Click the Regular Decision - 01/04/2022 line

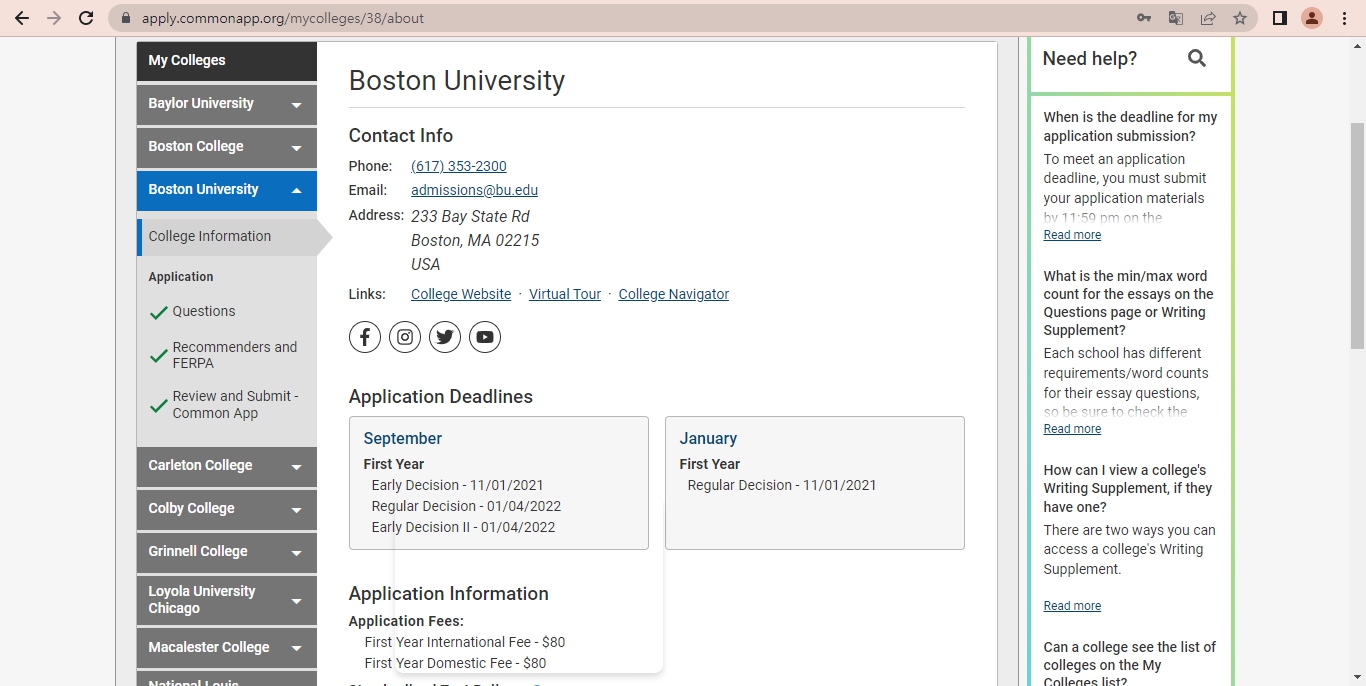pos(466,506)
